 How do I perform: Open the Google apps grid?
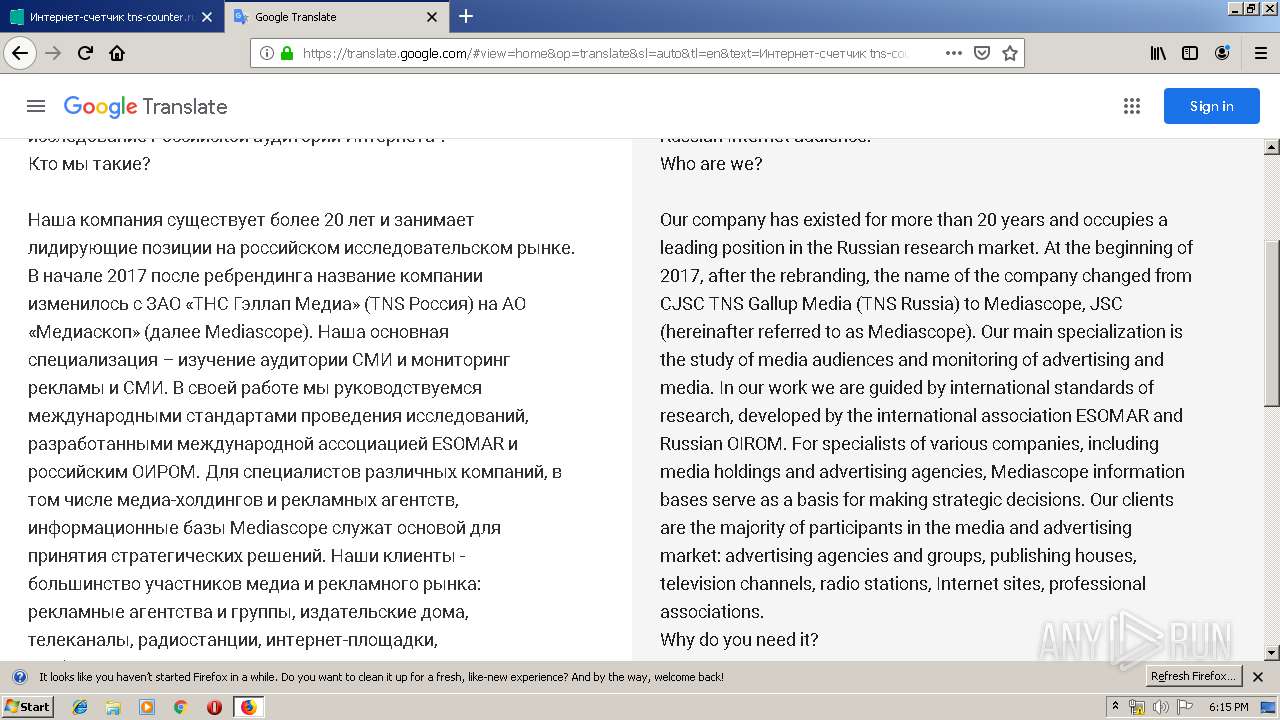(1132, 106)
